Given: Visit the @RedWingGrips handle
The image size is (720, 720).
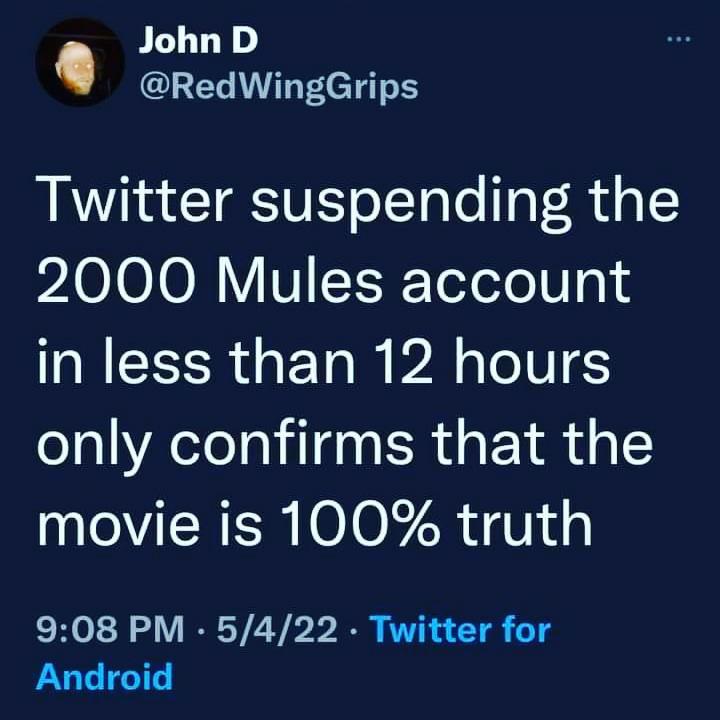Looking at the screenshot, I should click(x=279, y=87).
